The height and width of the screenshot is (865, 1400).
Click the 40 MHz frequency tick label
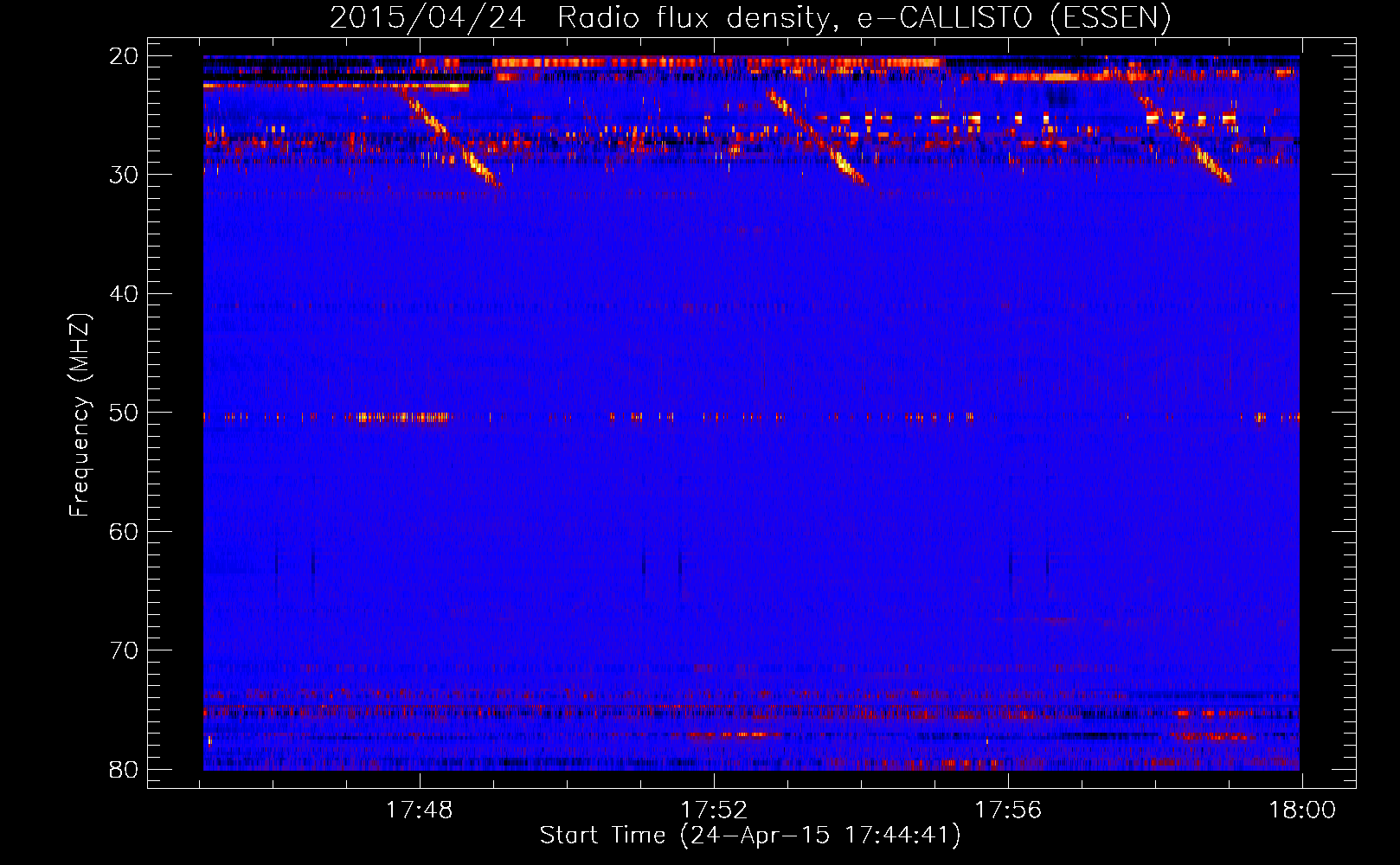point(125,293)
